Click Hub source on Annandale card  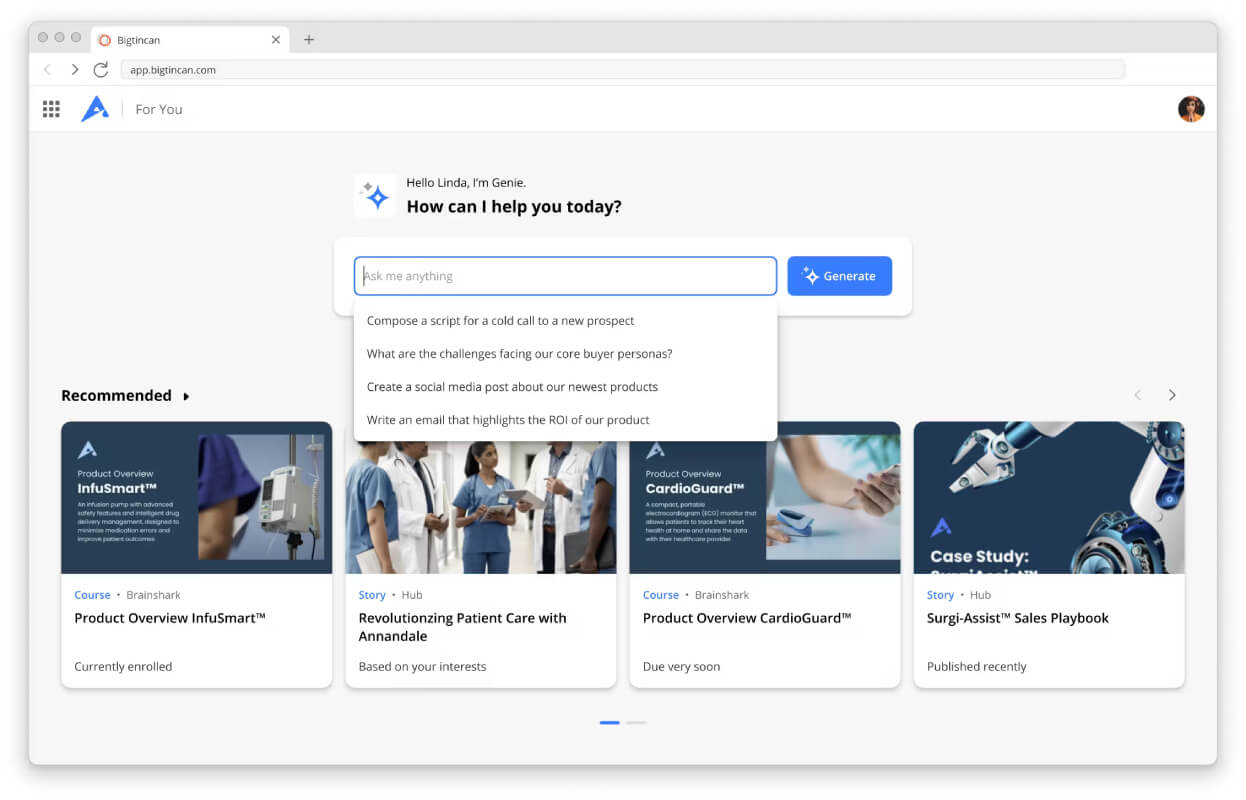(412, 595)
